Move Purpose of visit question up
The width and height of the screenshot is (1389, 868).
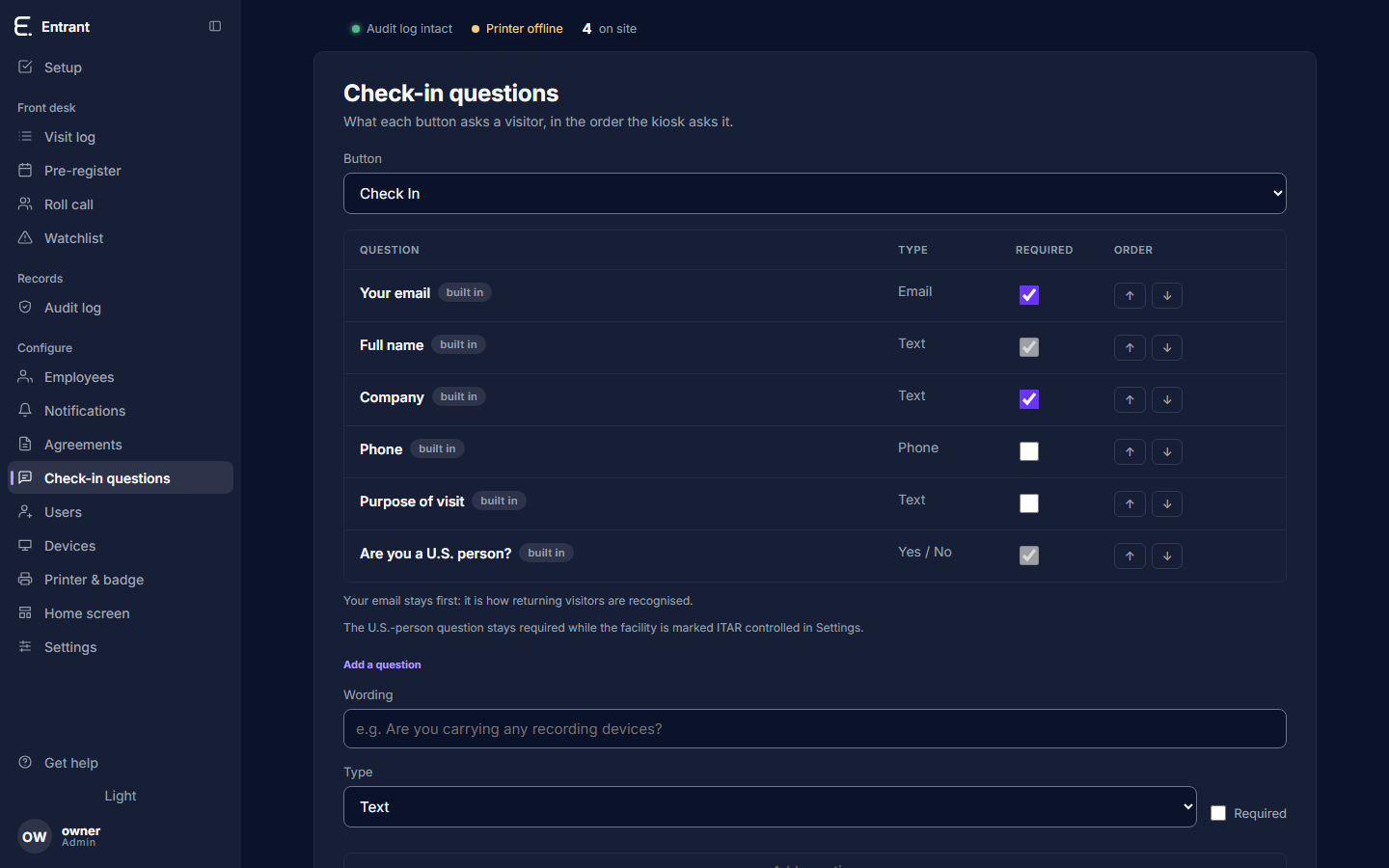1130,503
